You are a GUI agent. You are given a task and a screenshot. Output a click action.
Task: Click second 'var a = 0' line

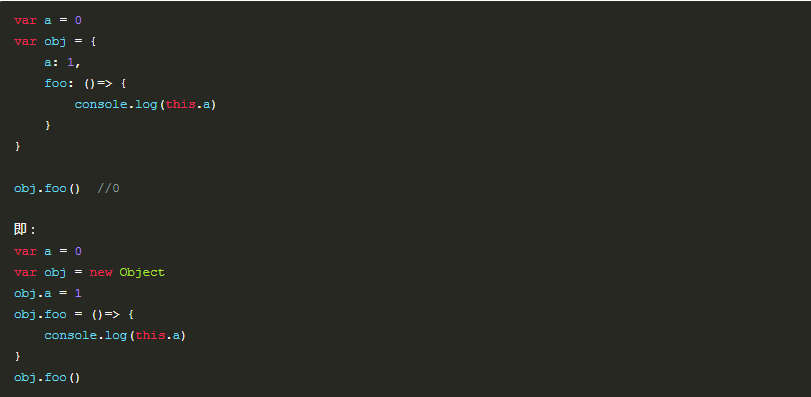pyautogui.click(x=48, y=251)
